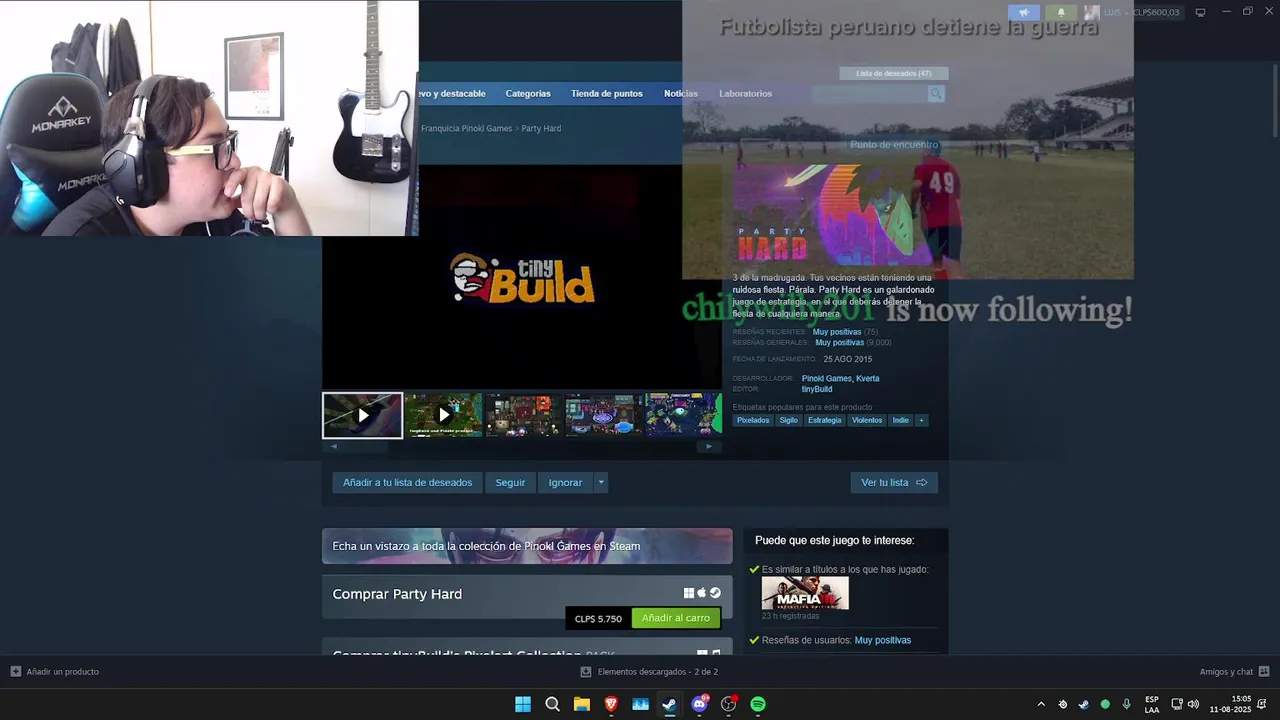This screenshot has height=720, width=1280.
Task: Open Lista de deseados (47)
Action: coord(893,73)
